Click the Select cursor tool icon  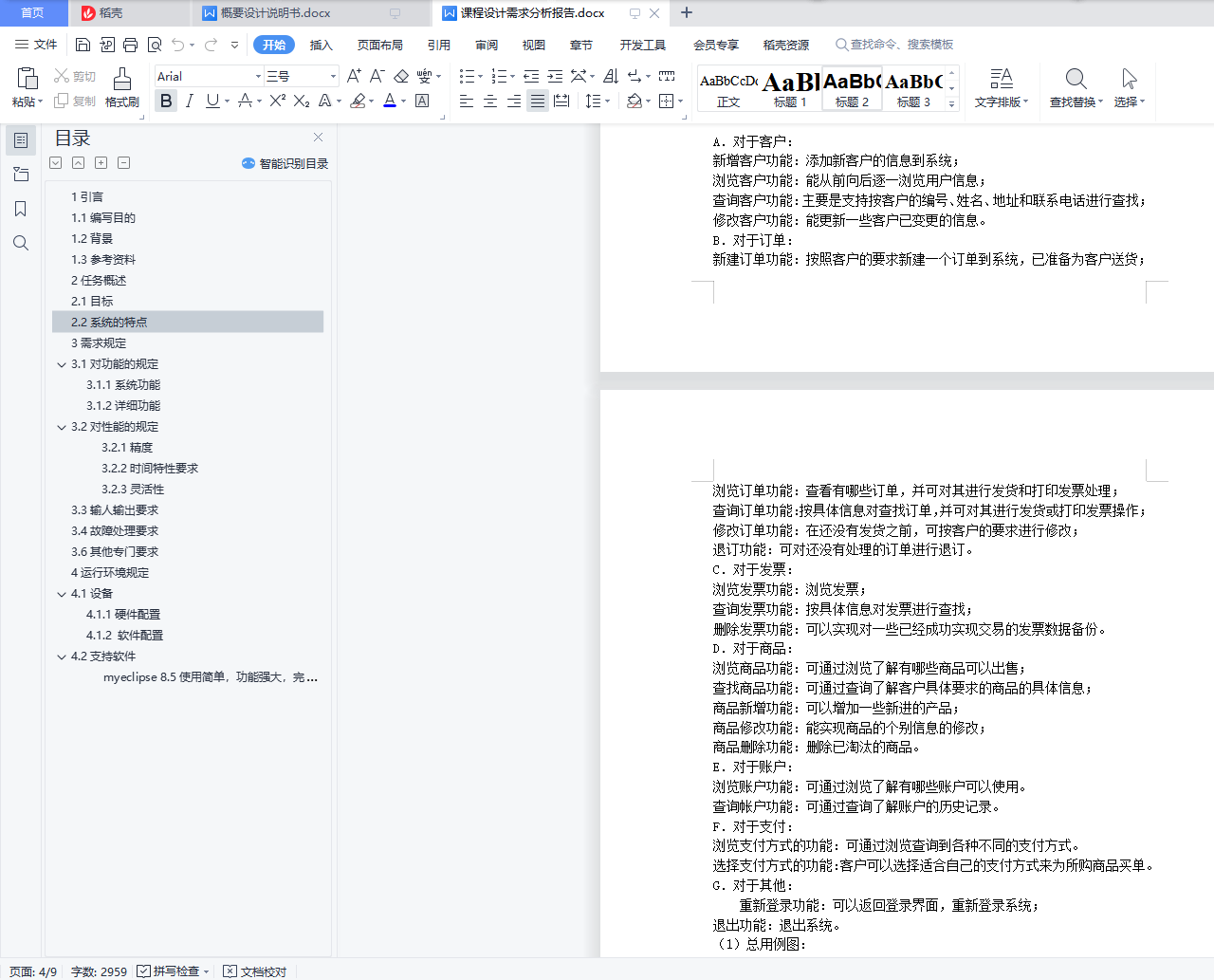(1129, 79)
